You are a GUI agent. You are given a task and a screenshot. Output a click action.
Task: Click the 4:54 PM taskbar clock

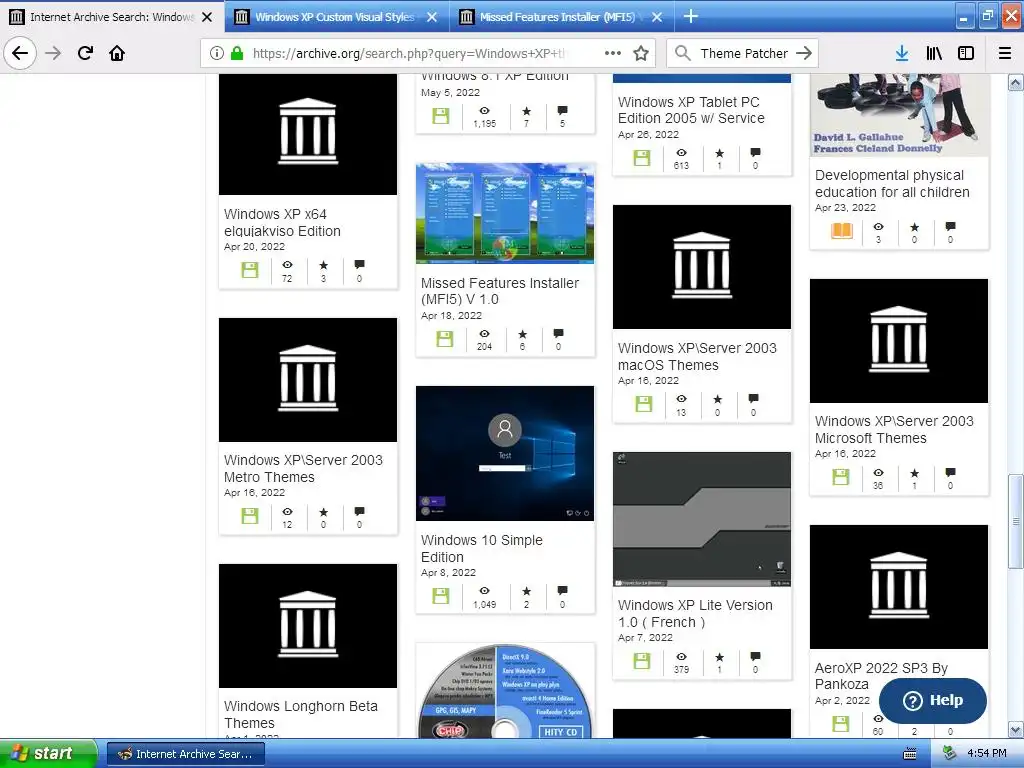[x=987, y=754]
